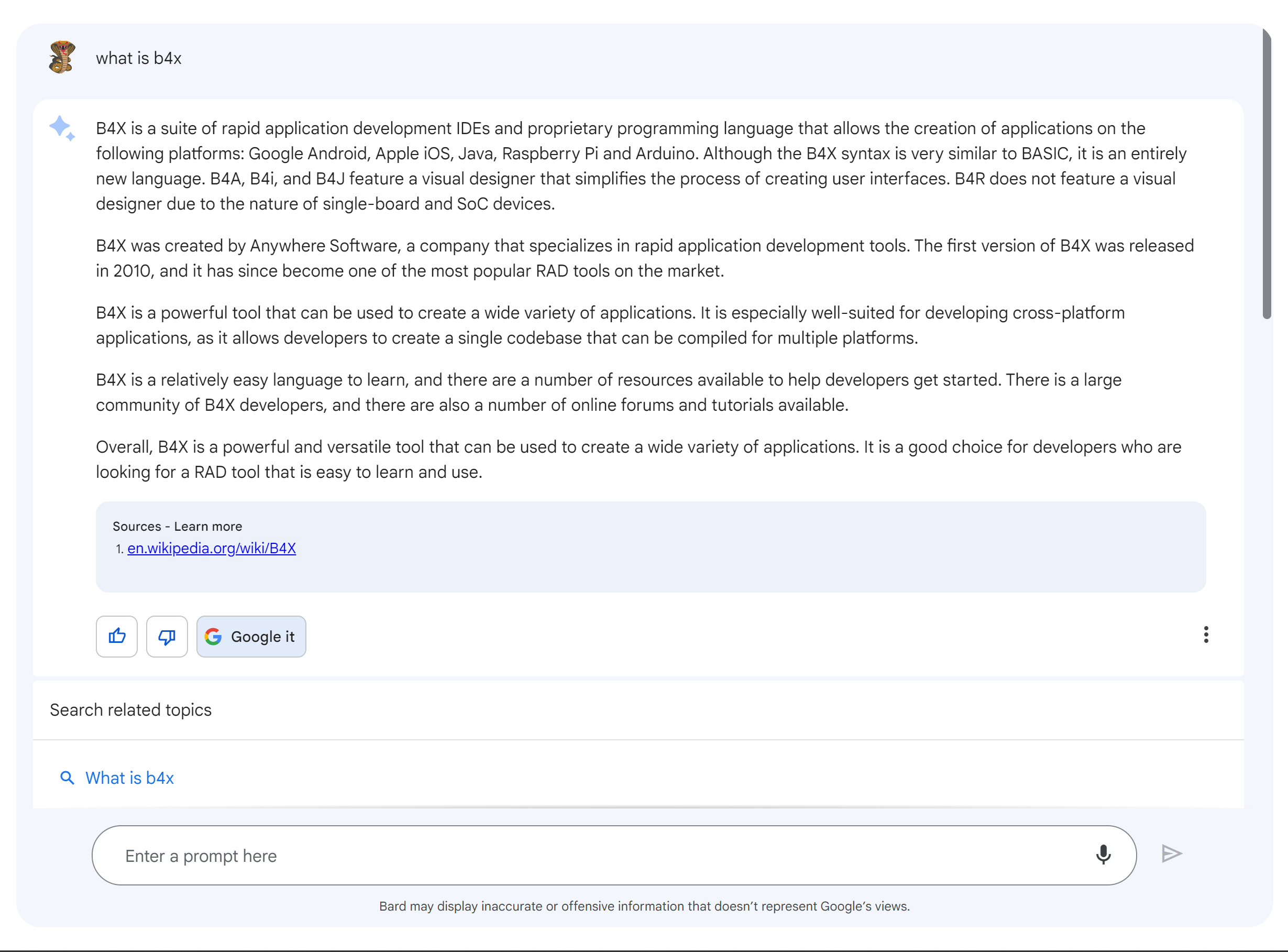Click the send prompt arrow icon
The height and width of the screenshot is (952, 1288).
pos(1171,853)
